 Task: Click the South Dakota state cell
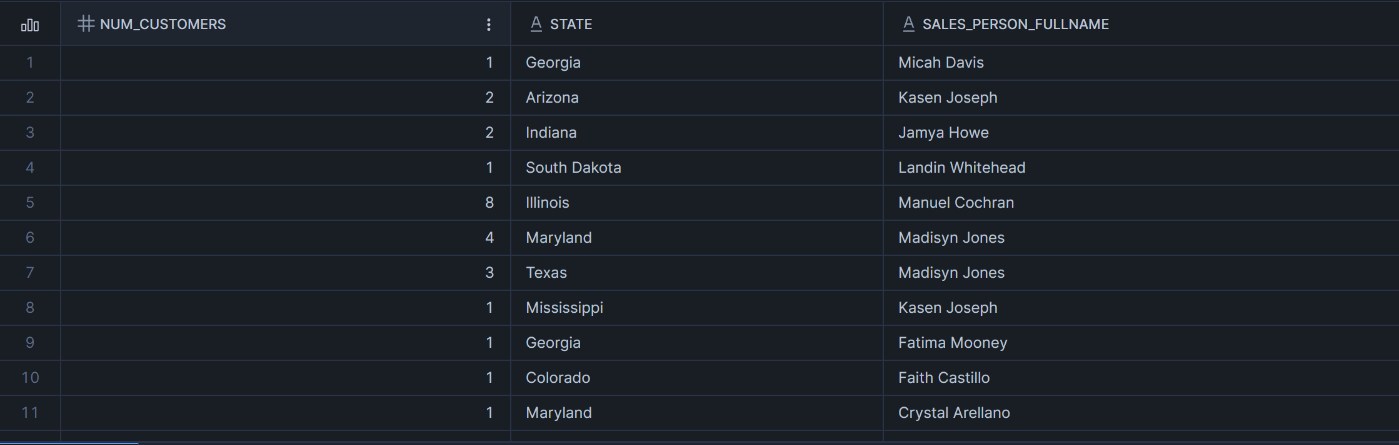[573, 168]
